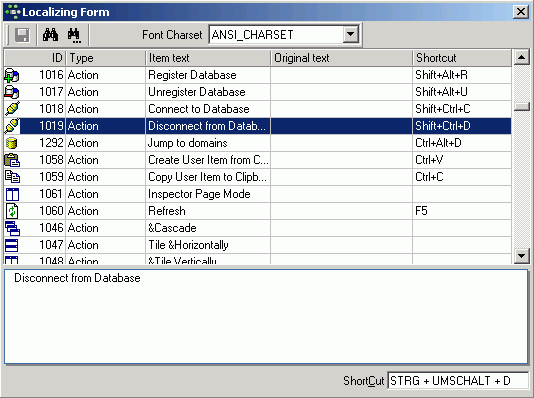This screenshot has height=398, width=534.
Task: Click the Jump to domains cylinder icon
Action: coord(12,143)
